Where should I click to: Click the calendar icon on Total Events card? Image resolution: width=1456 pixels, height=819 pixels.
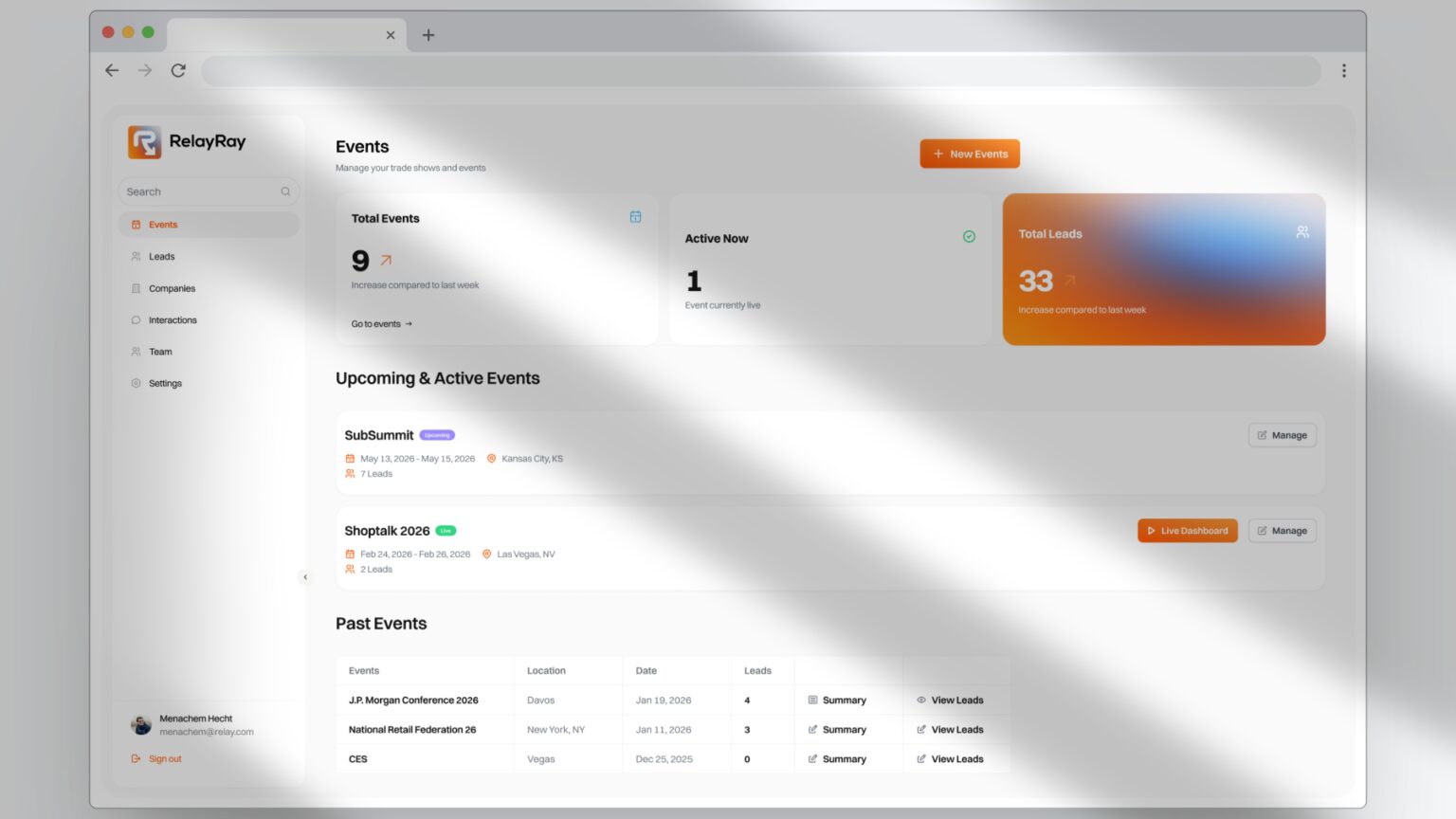coord(635,217)
